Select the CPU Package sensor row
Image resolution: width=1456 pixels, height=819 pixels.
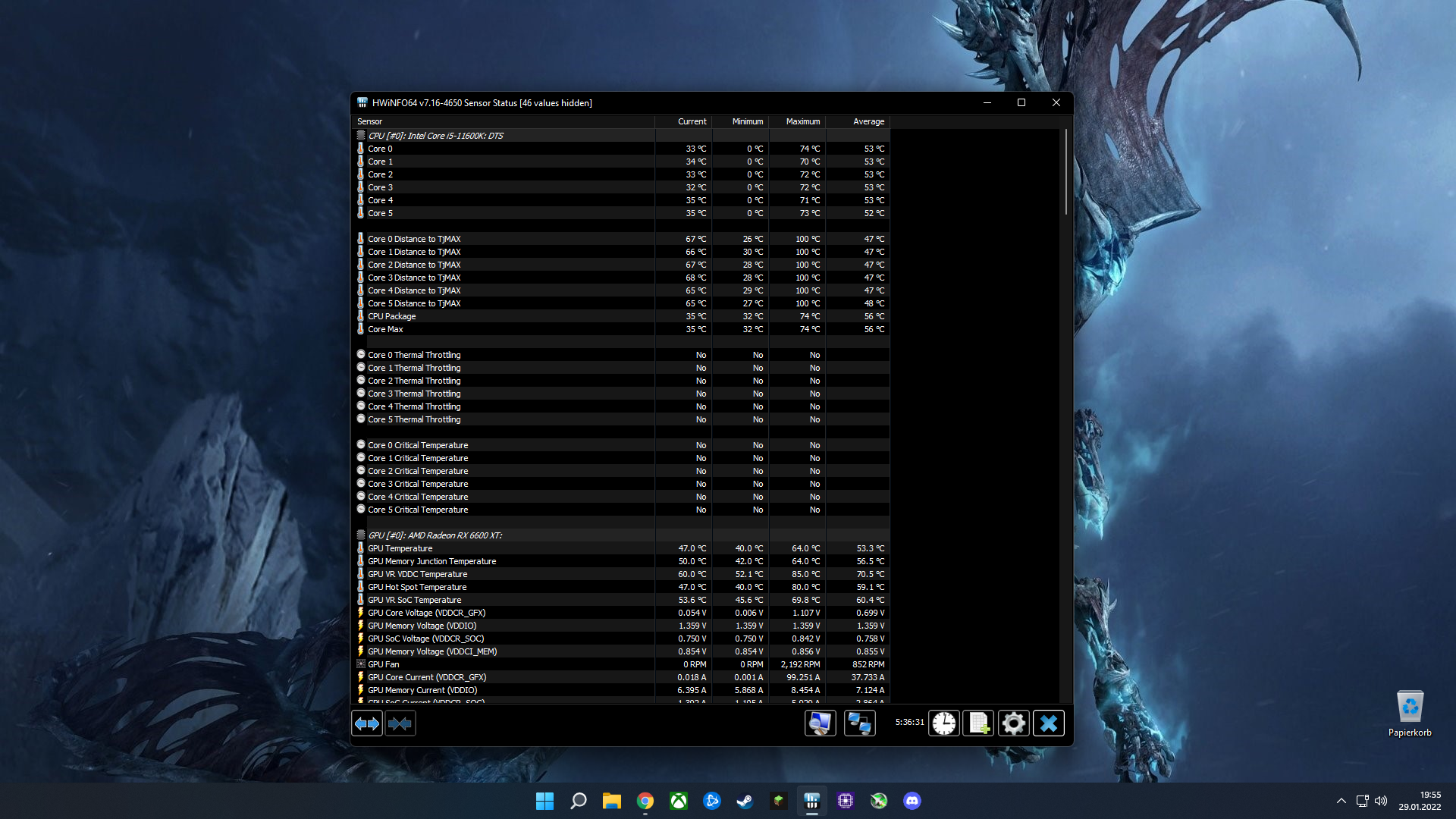(x=392, y=316)
